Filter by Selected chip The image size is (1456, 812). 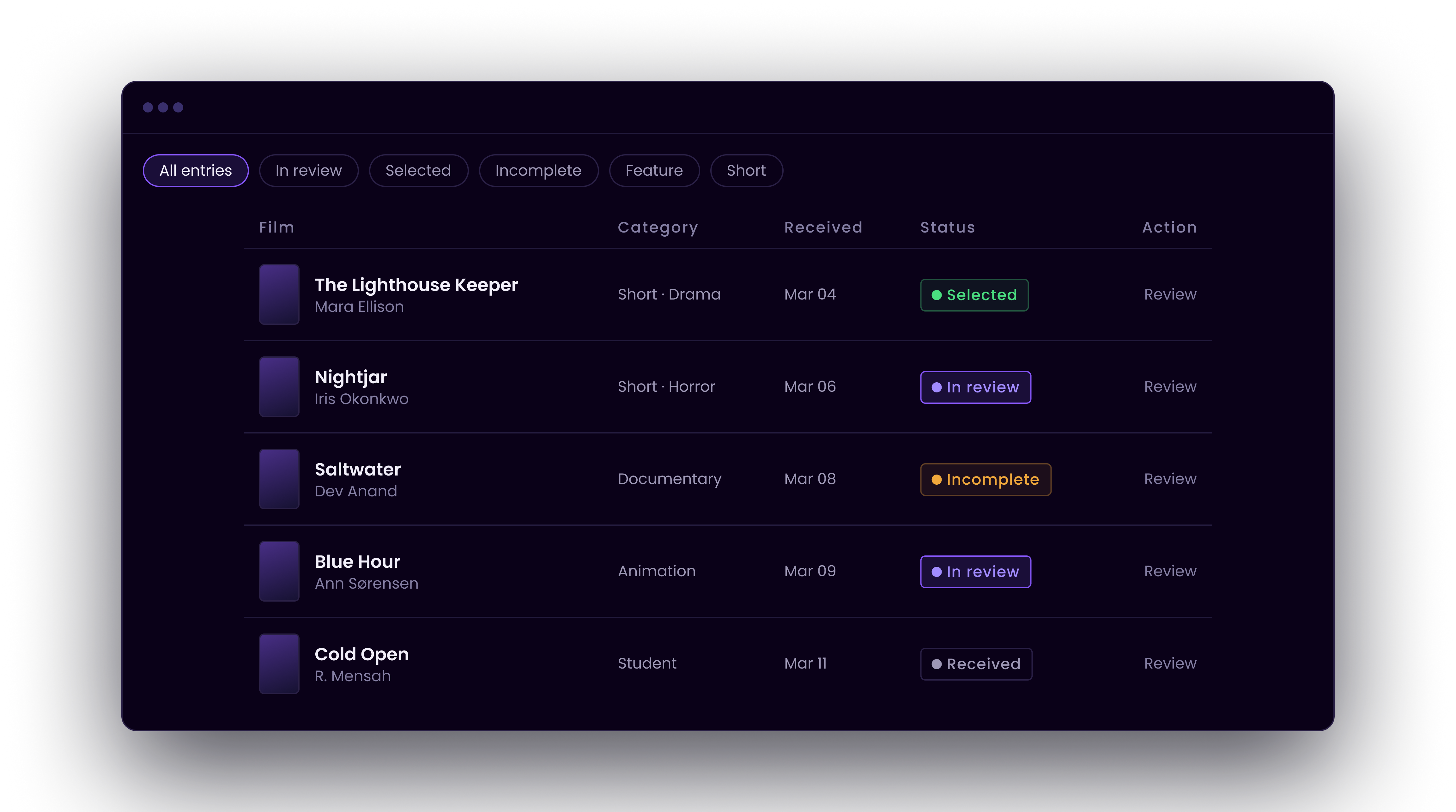[x=418, y=170]
